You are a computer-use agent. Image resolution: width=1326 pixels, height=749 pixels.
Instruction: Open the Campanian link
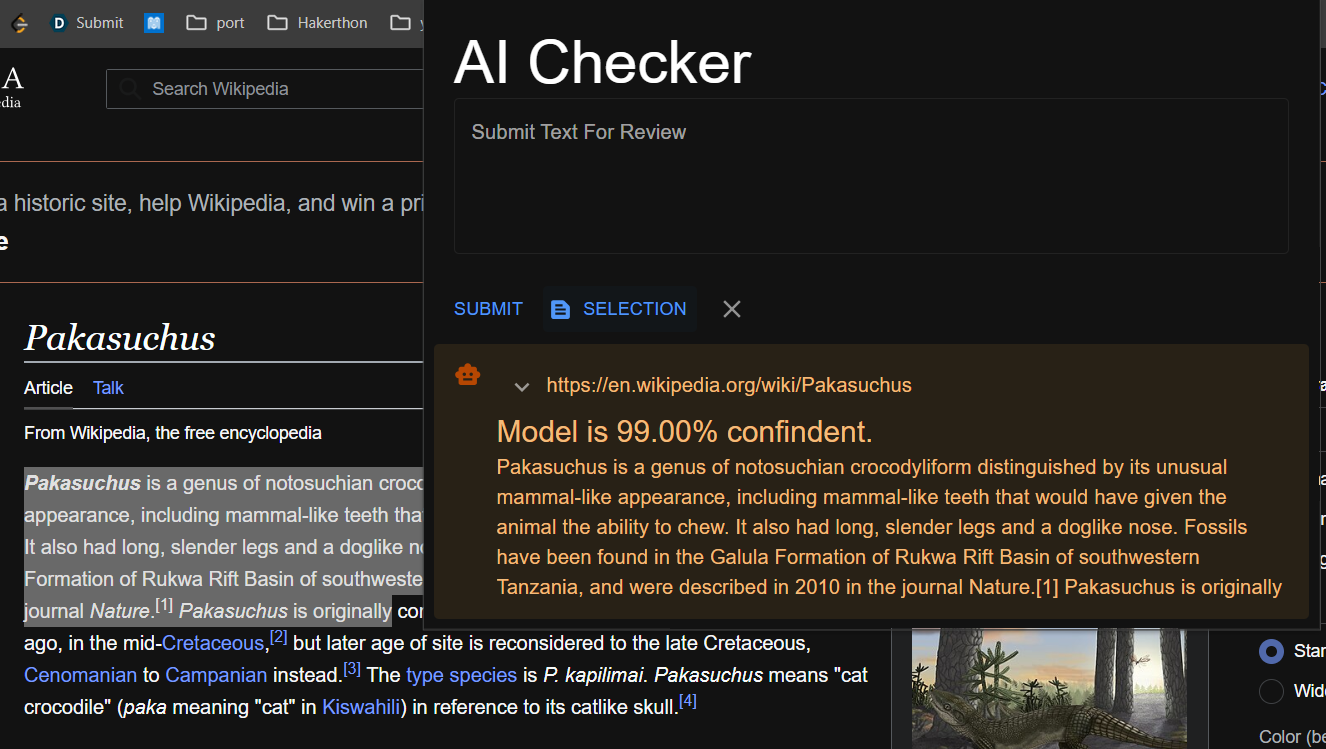(x=216, y=675)
